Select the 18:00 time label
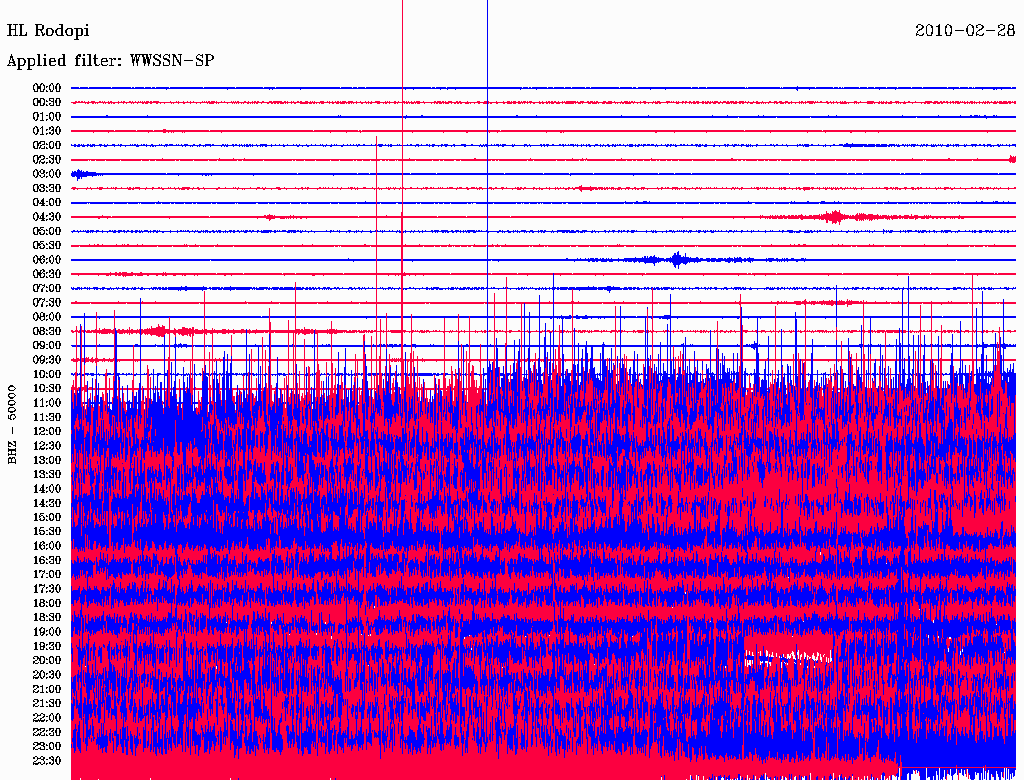 tap(47, 603)
